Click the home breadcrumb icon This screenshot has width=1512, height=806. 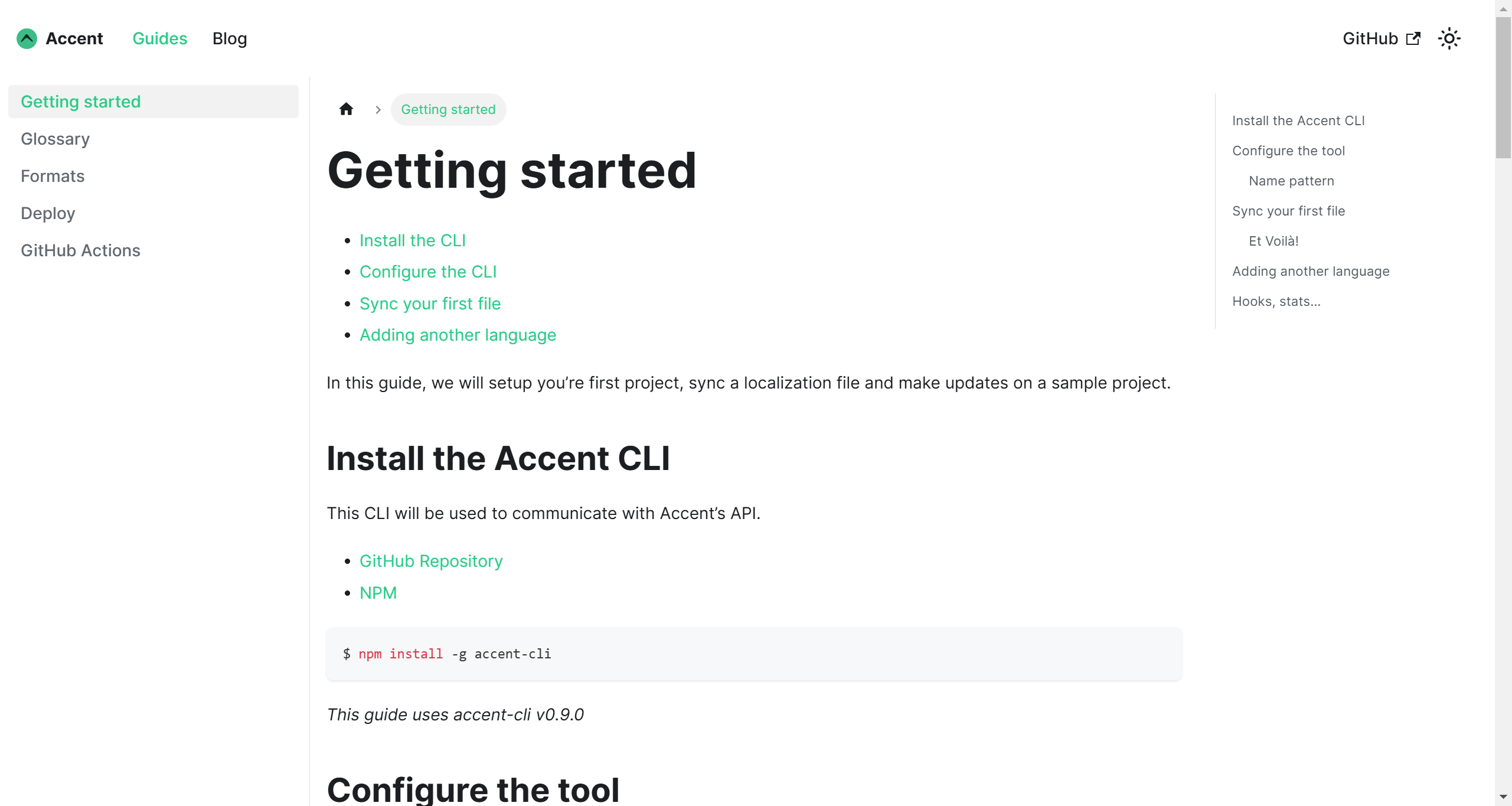[x=346, y=109]
